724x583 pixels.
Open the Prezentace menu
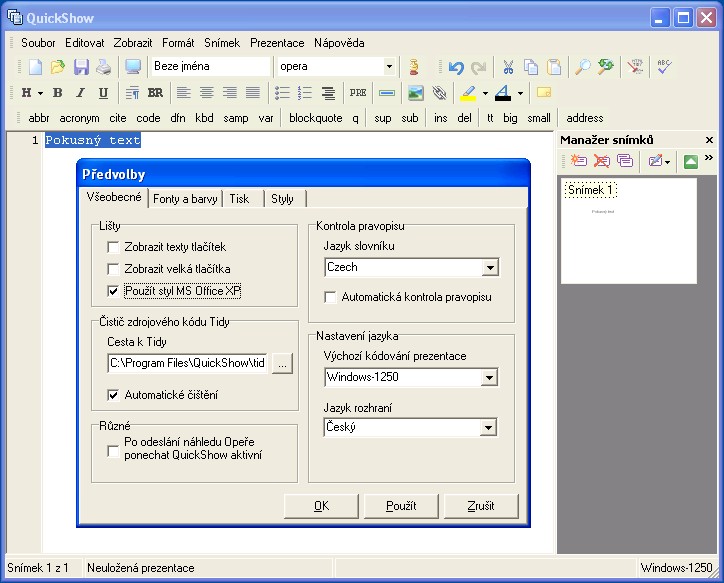click(x=277, y=43)
